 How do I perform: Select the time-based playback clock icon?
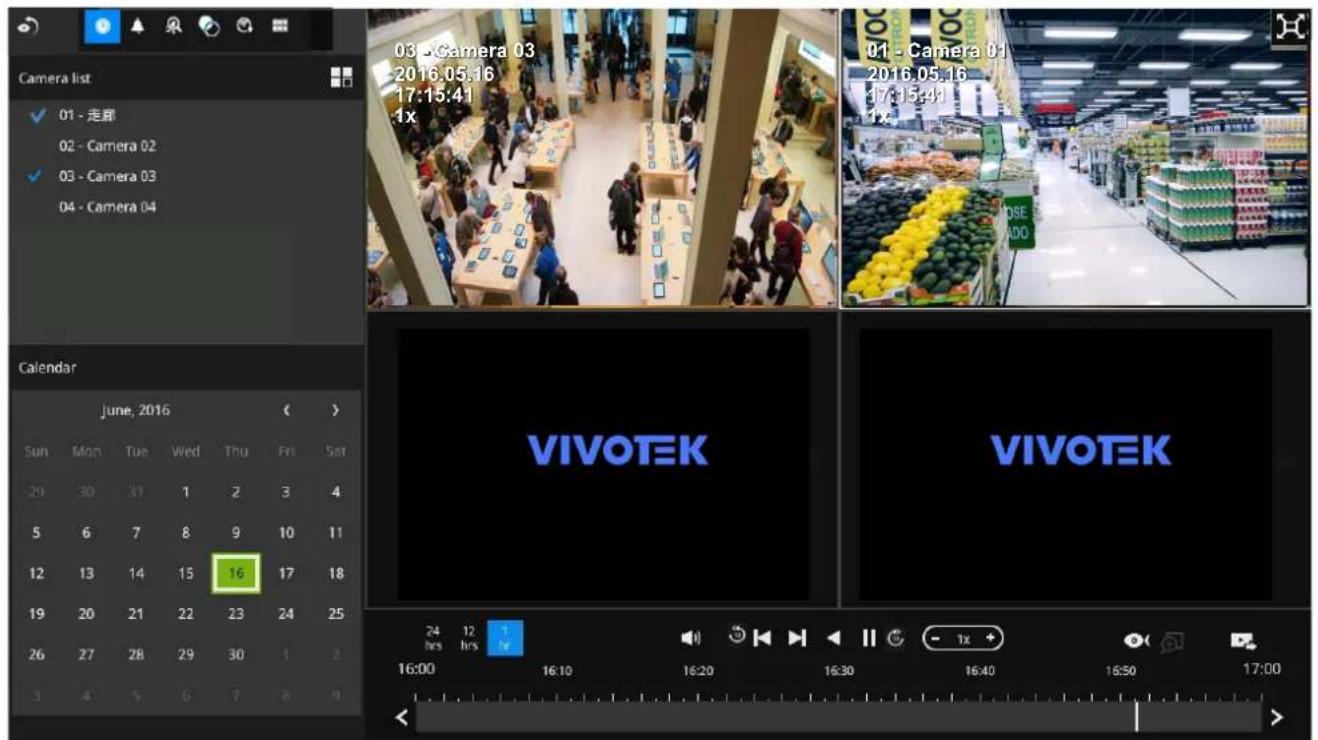(x=102, y=26)
